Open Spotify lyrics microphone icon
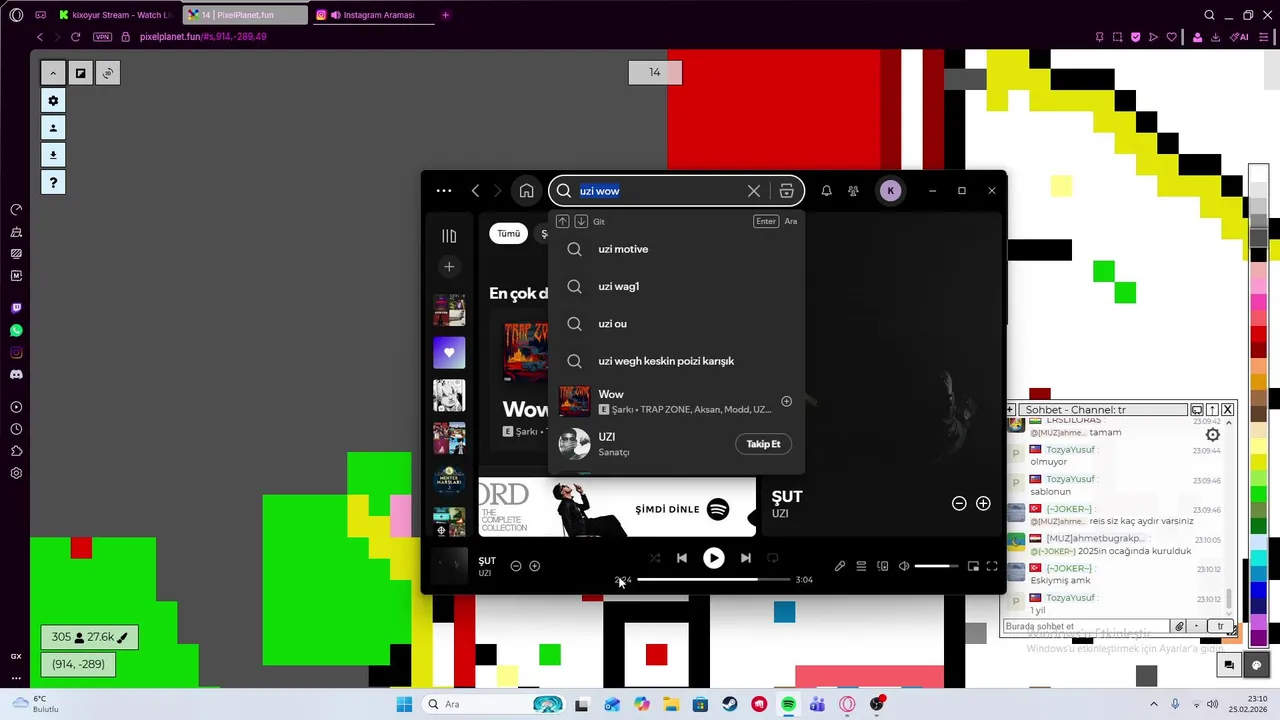 click(840, 566)
